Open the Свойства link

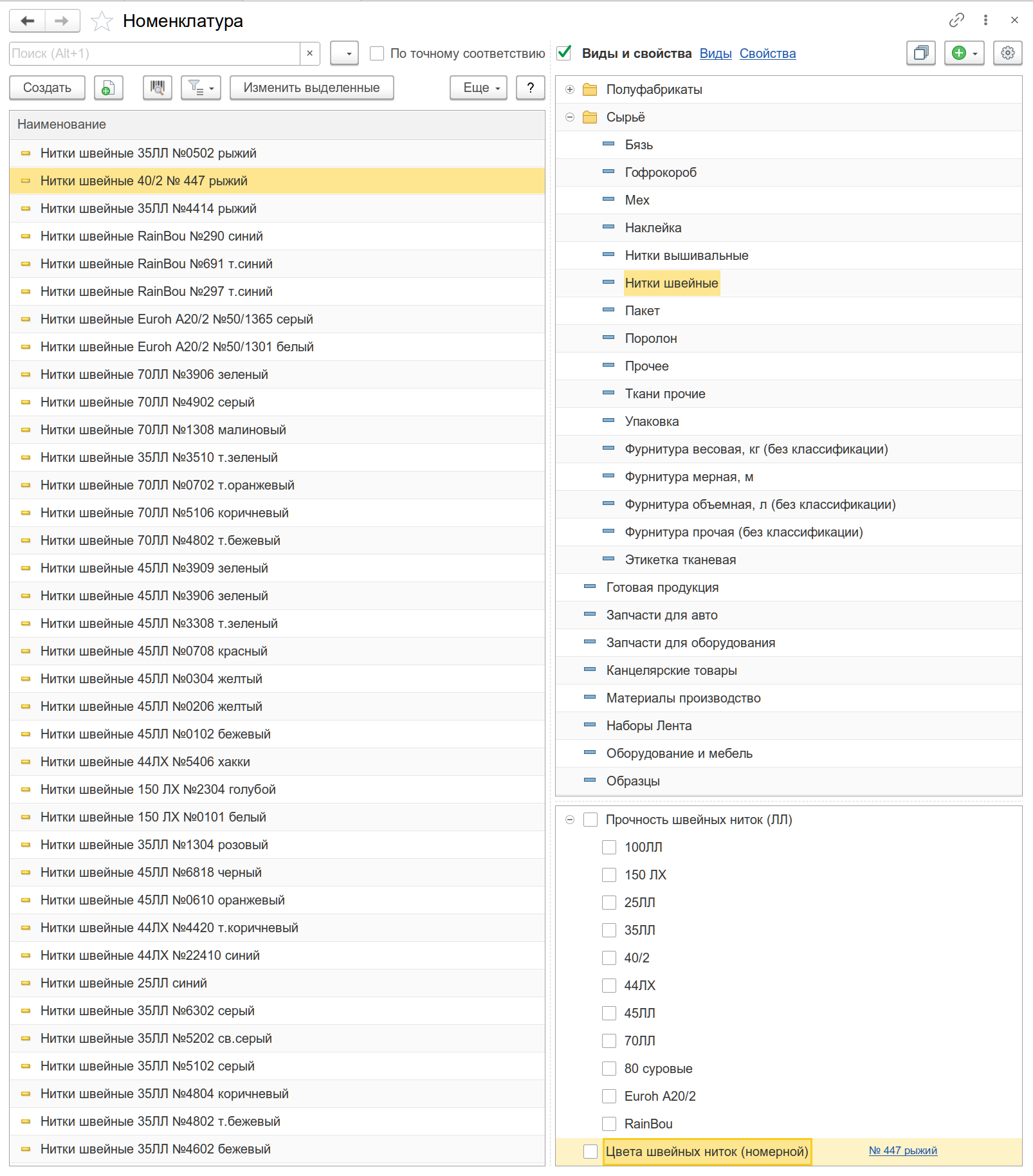pos(767,53)
